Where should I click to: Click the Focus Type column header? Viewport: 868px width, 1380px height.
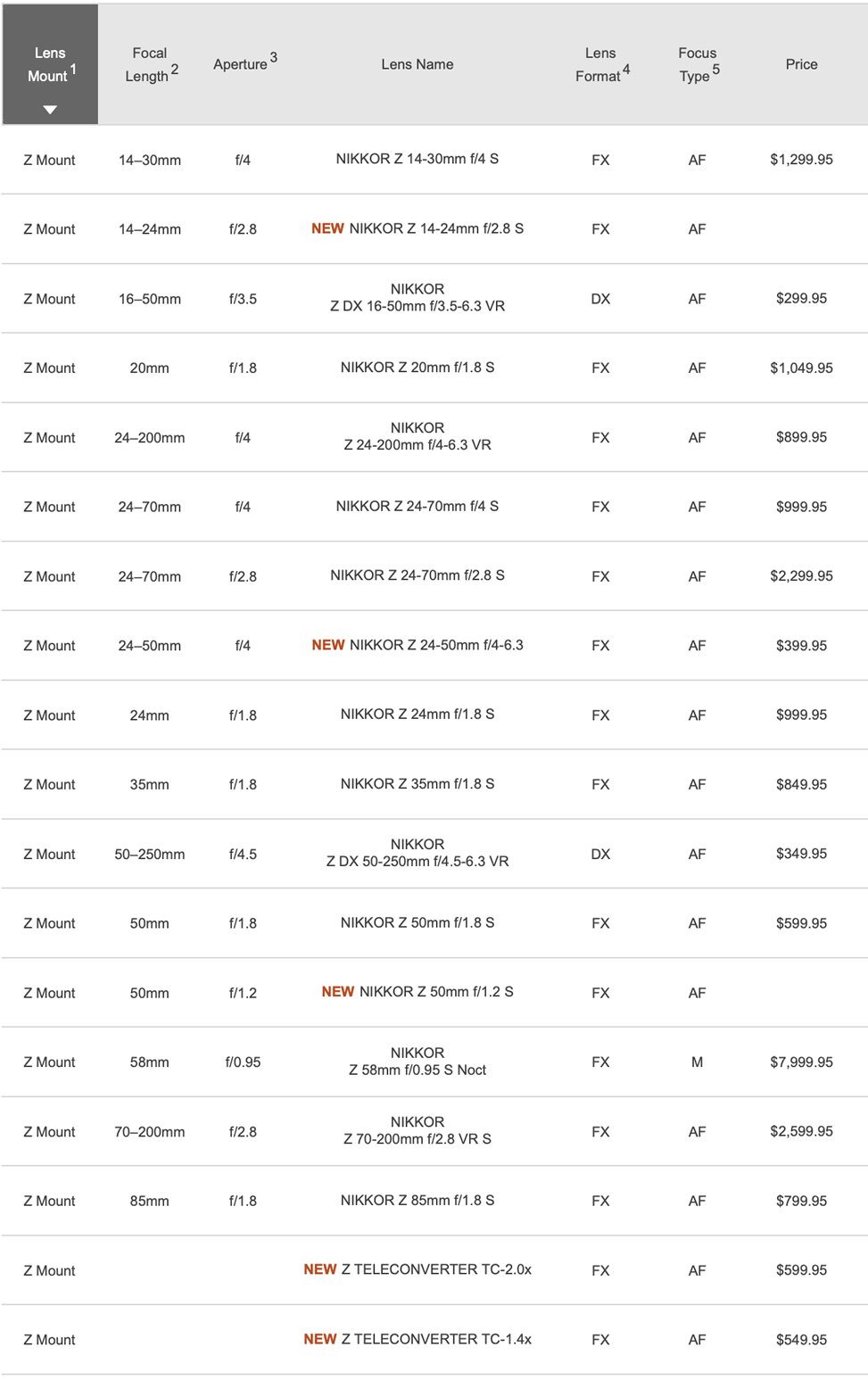[x=698, y=64]
